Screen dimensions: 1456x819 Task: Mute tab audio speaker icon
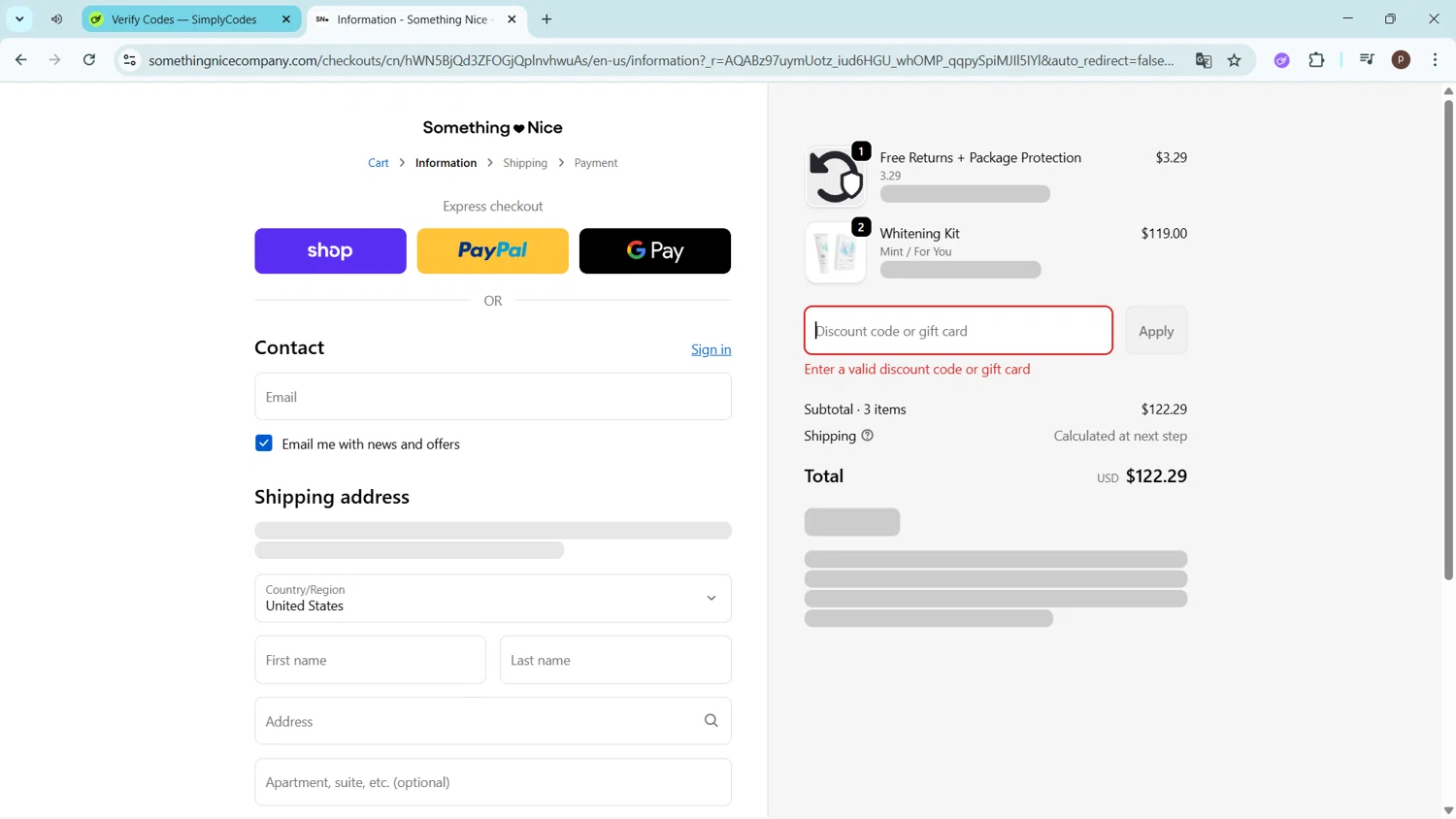[56, 19]
